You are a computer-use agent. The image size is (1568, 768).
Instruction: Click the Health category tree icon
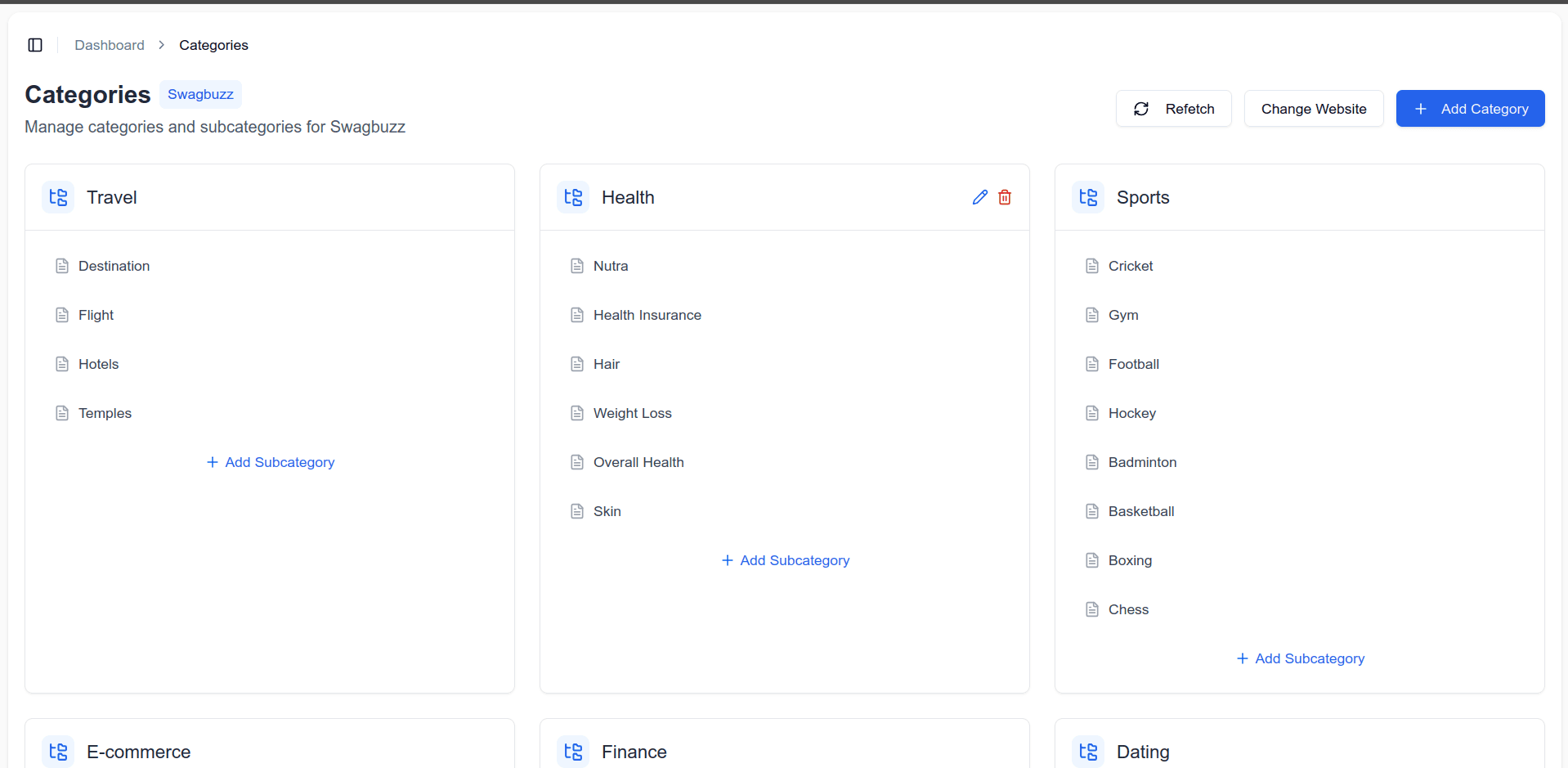[573, 197]
